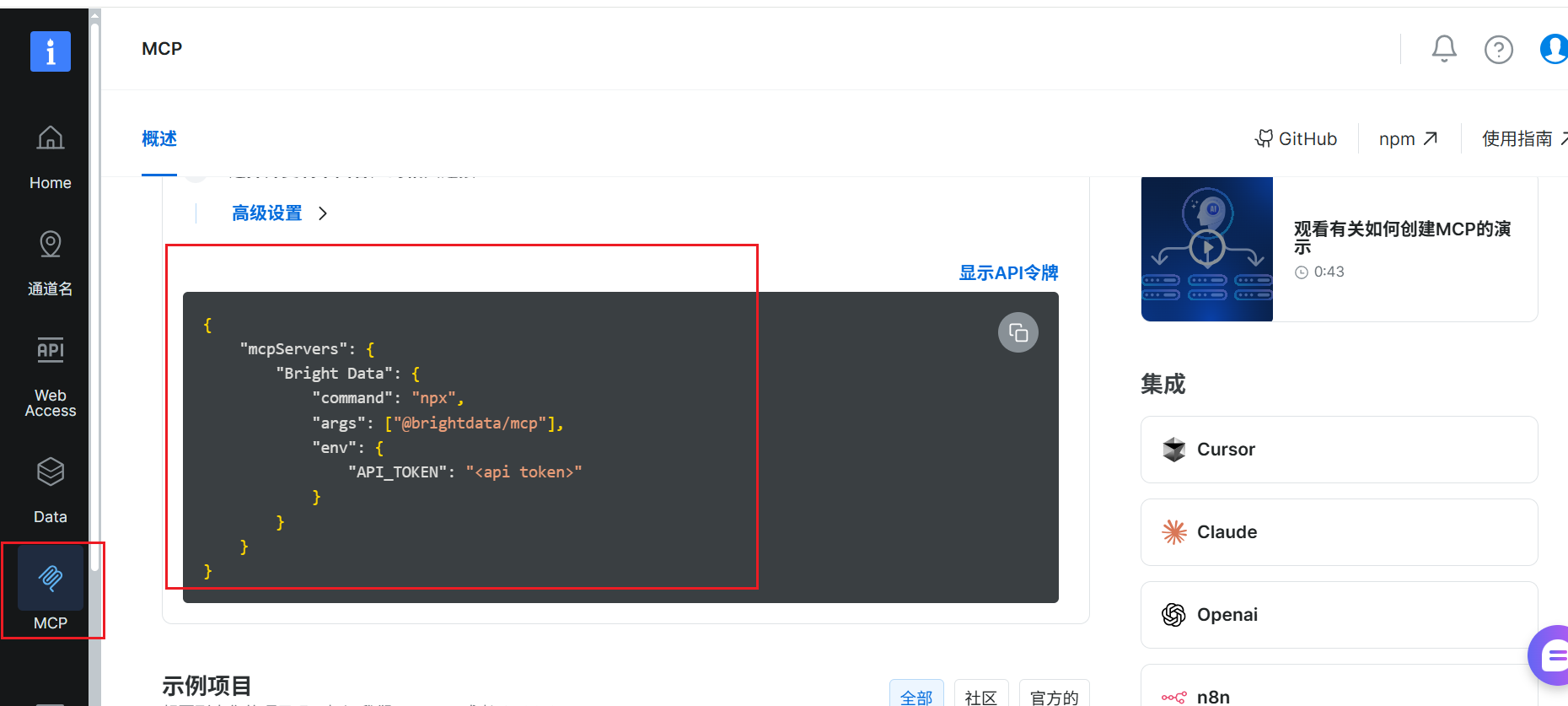This screenshot has width=1568, height=706.
Task: Click the "mcpServers" key in code
Action: 293,349
